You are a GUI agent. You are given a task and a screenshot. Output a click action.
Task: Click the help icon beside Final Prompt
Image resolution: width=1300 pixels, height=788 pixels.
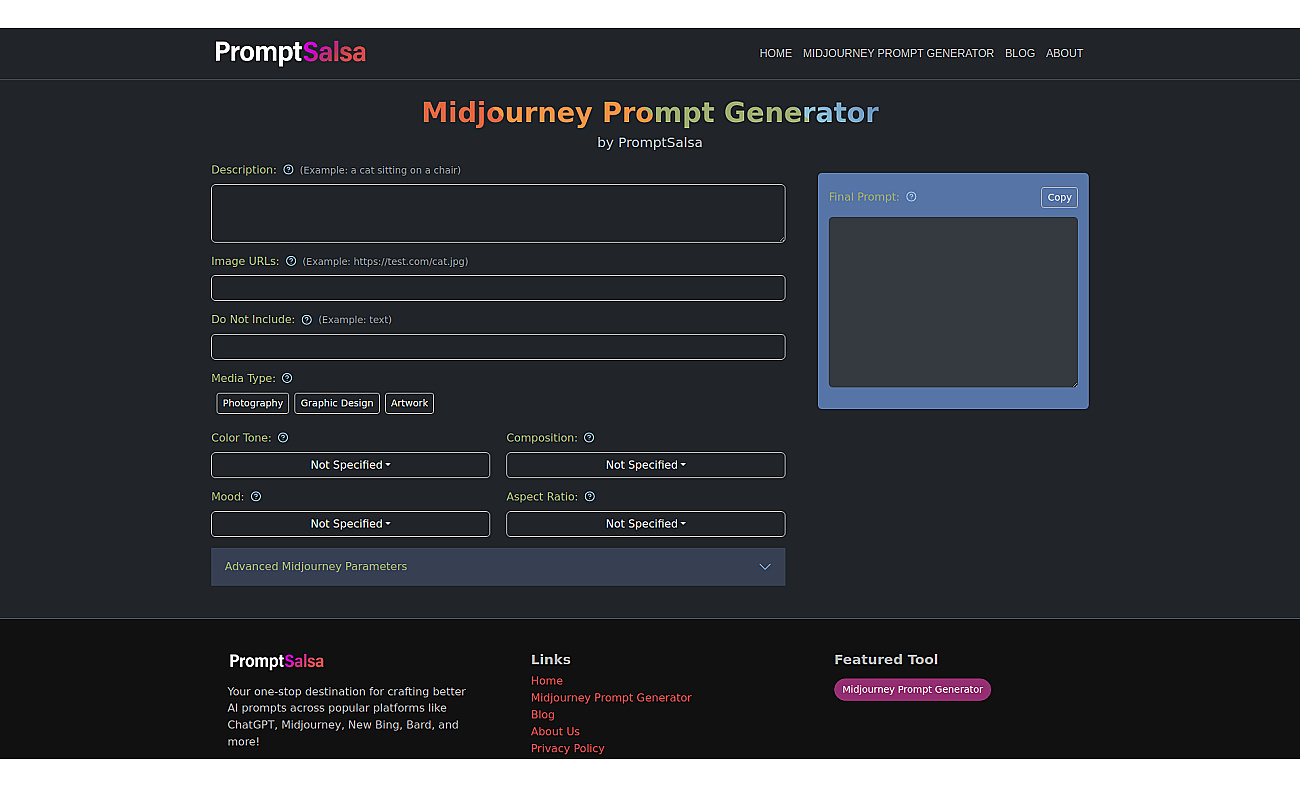point(911,197)
